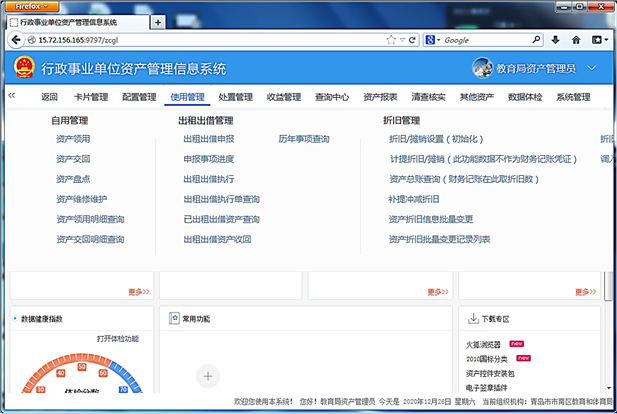Open the 资产盘点 link
The width and height of the screenshot is (617, 414).
(x=73, y=179)
